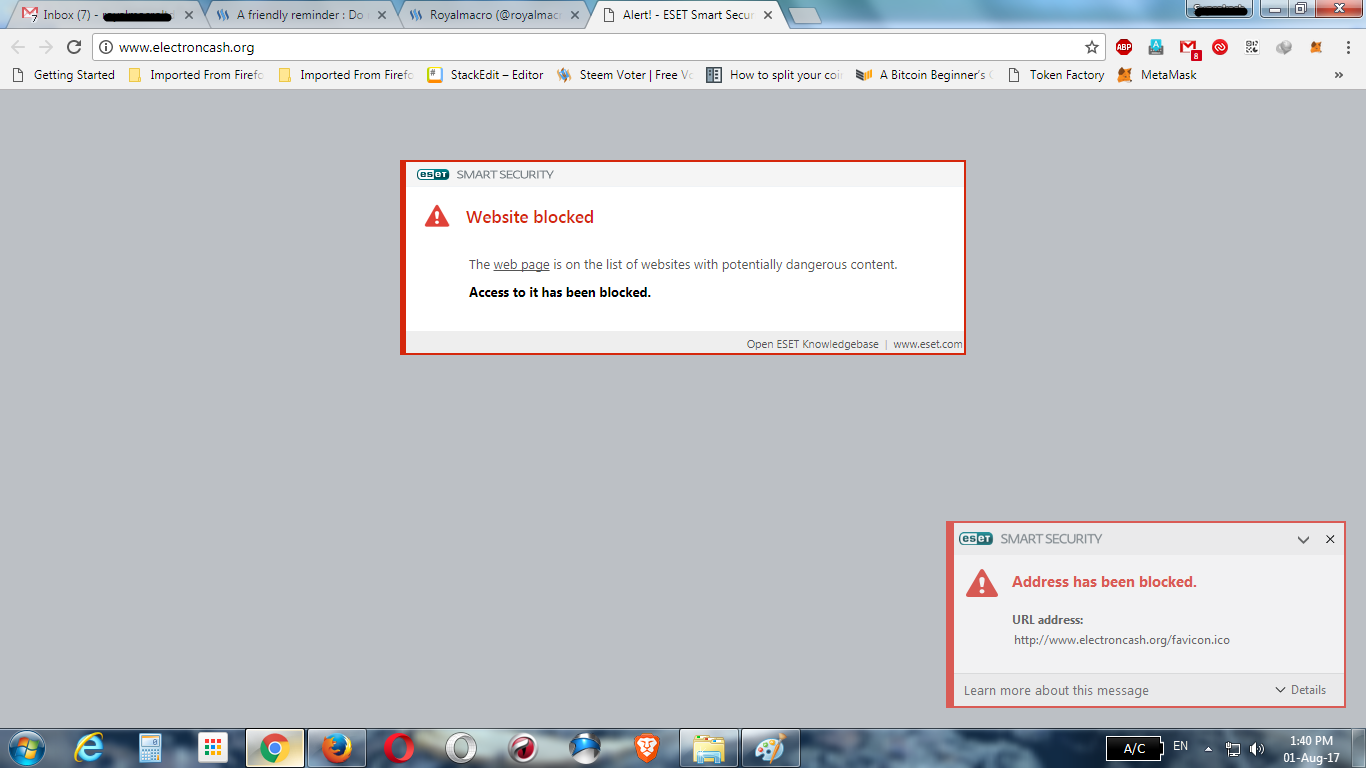Click the blue keyboard 'A' extension icon
Image resolution: width=1366 pixels, height=768 pixels.
coord(1156,47)
